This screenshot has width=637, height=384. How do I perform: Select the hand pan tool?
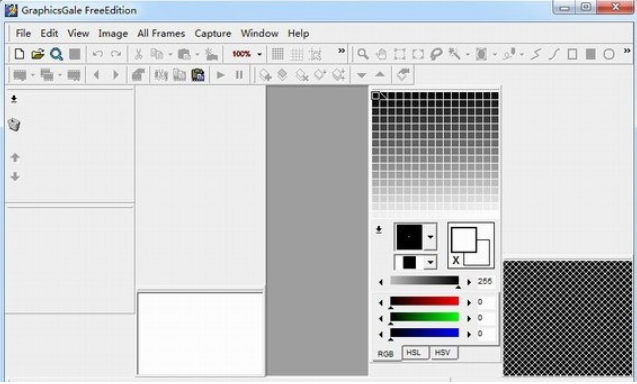tap(381, 54)
